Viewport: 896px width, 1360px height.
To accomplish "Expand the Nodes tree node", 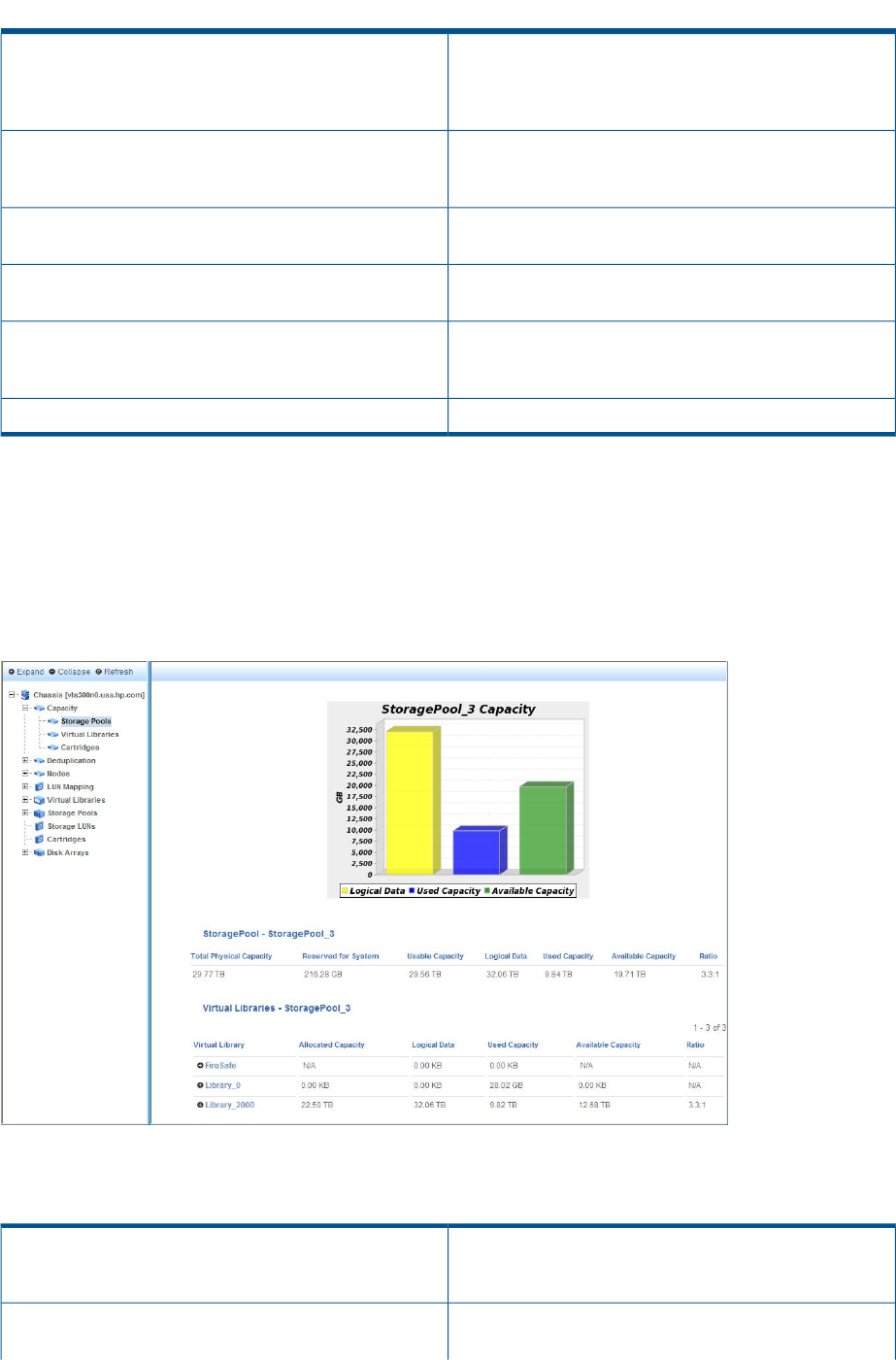I will [25, 774].
